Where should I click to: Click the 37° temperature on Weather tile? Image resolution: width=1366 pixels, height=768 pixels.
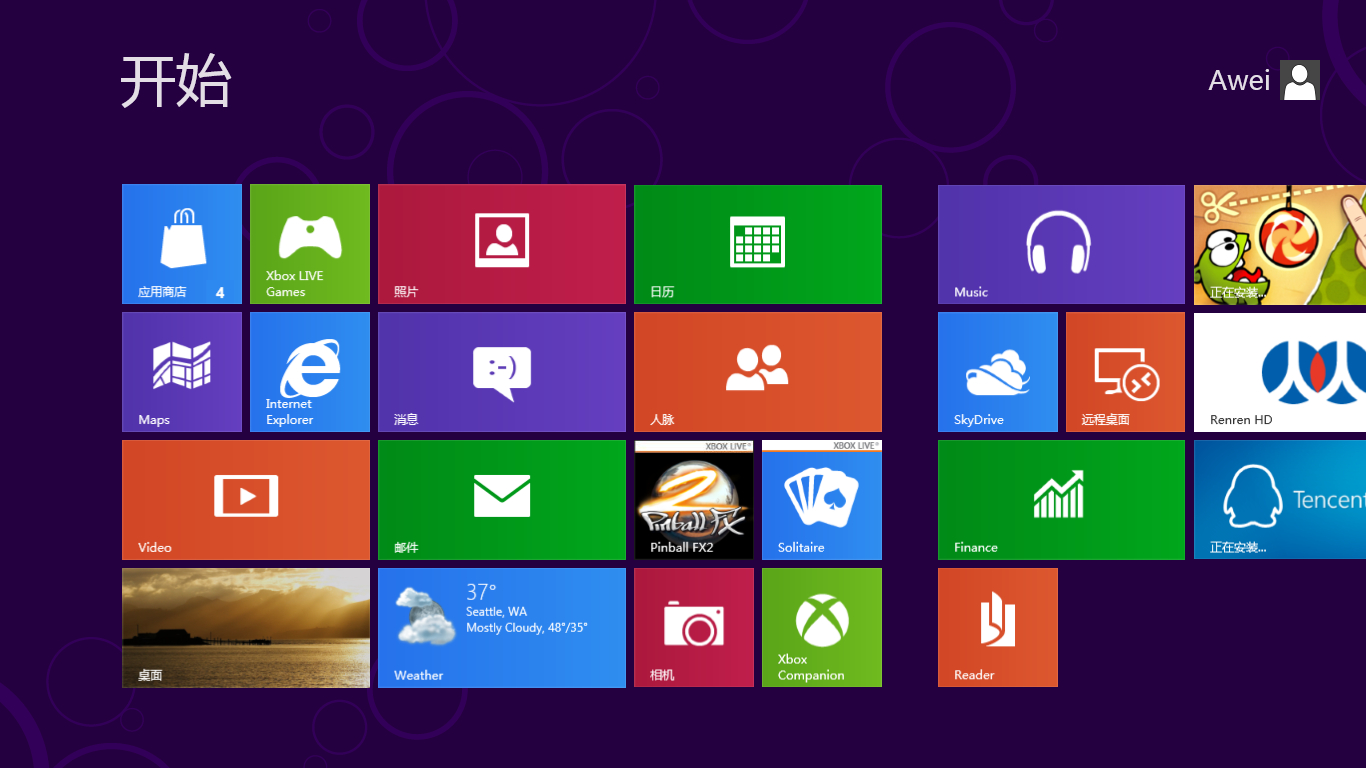(x=481, y=592)
